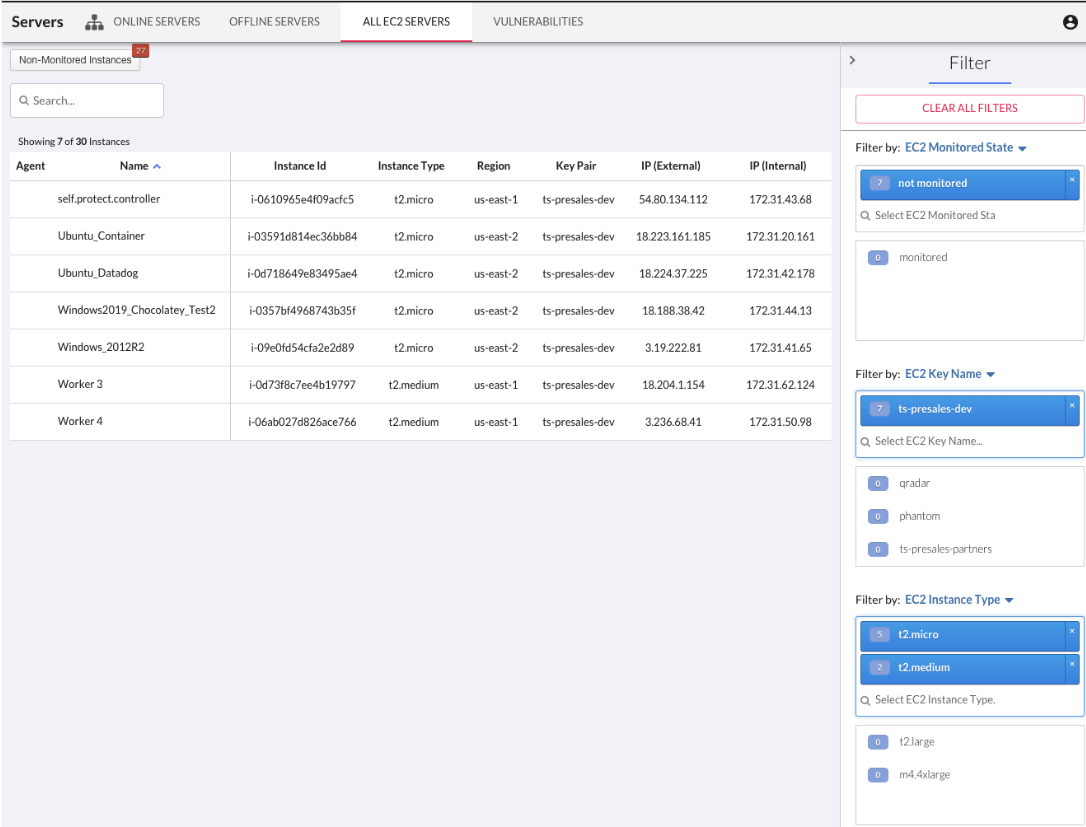Viewport: 1086px width, 827px height.
Task: Collapse the Filter panel with the chevron
Action: coord(853,60)
